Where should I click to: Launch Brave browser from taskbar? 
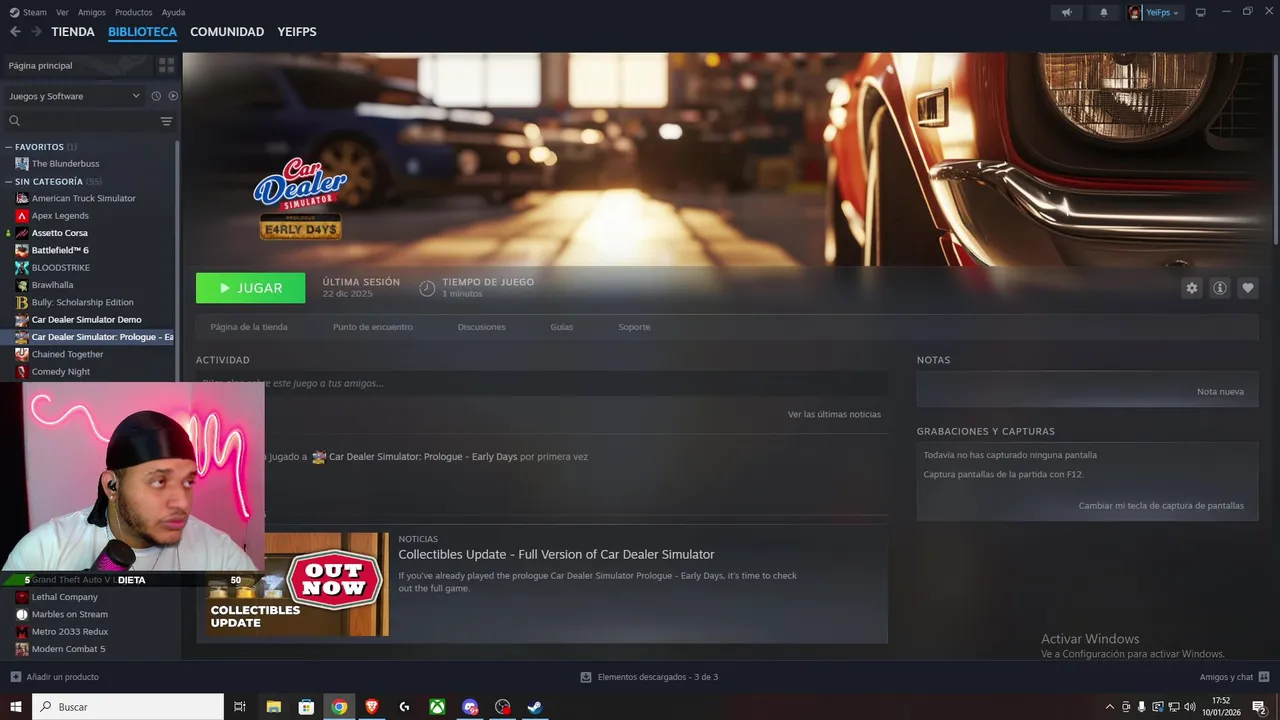click(372, 707)
